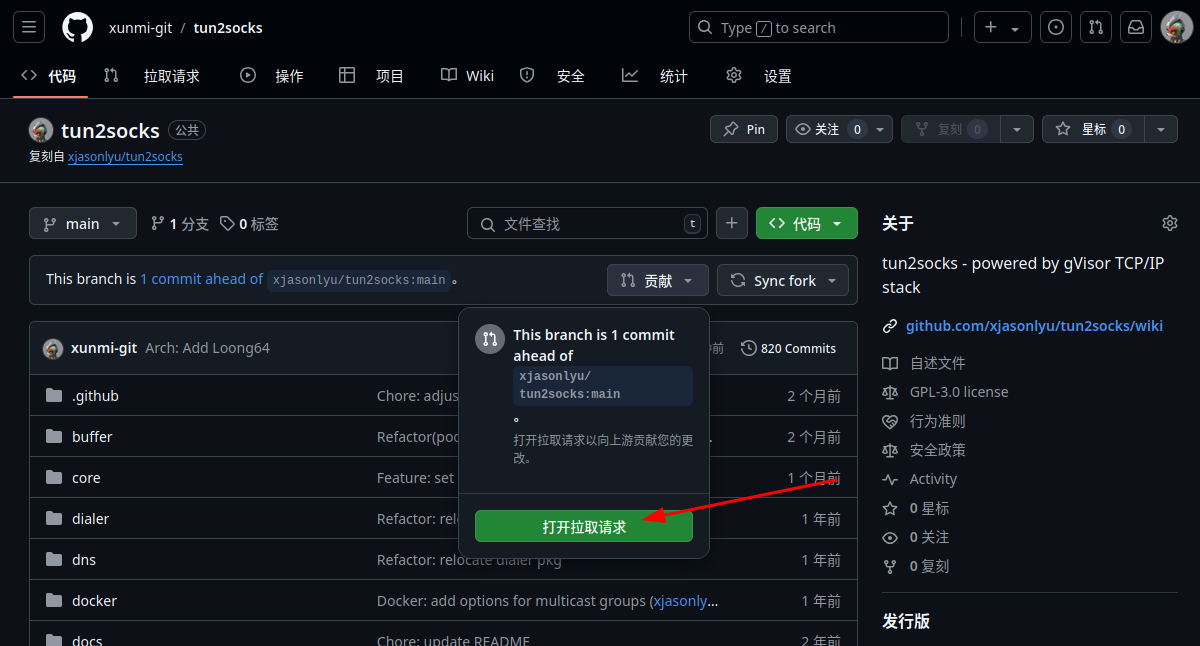Open the github.com/xjasonlyu/tun2socks/wiki link
The height and width of the screenshot is (646, 1200).
pos(1034,326)
